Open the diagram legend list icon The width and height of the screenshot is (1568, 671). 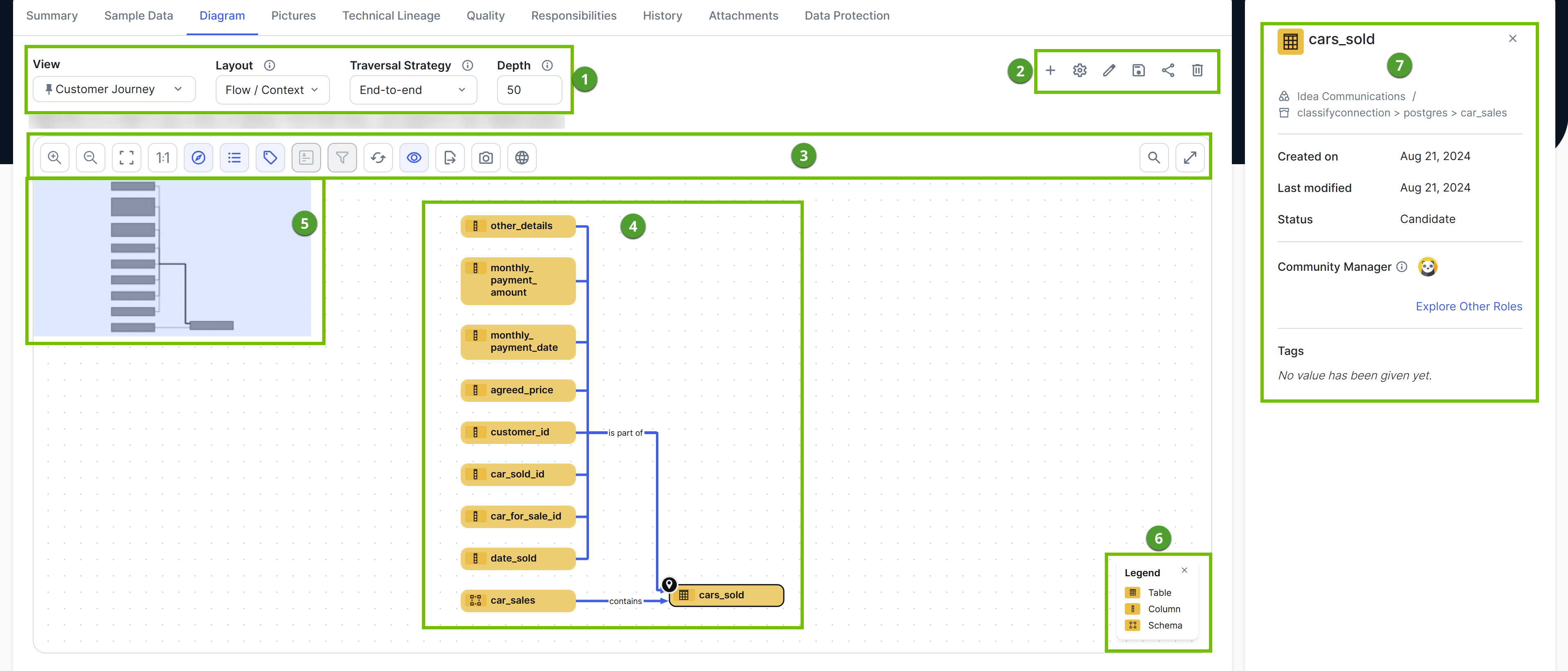pyautogui.click(x=234, y=157)
